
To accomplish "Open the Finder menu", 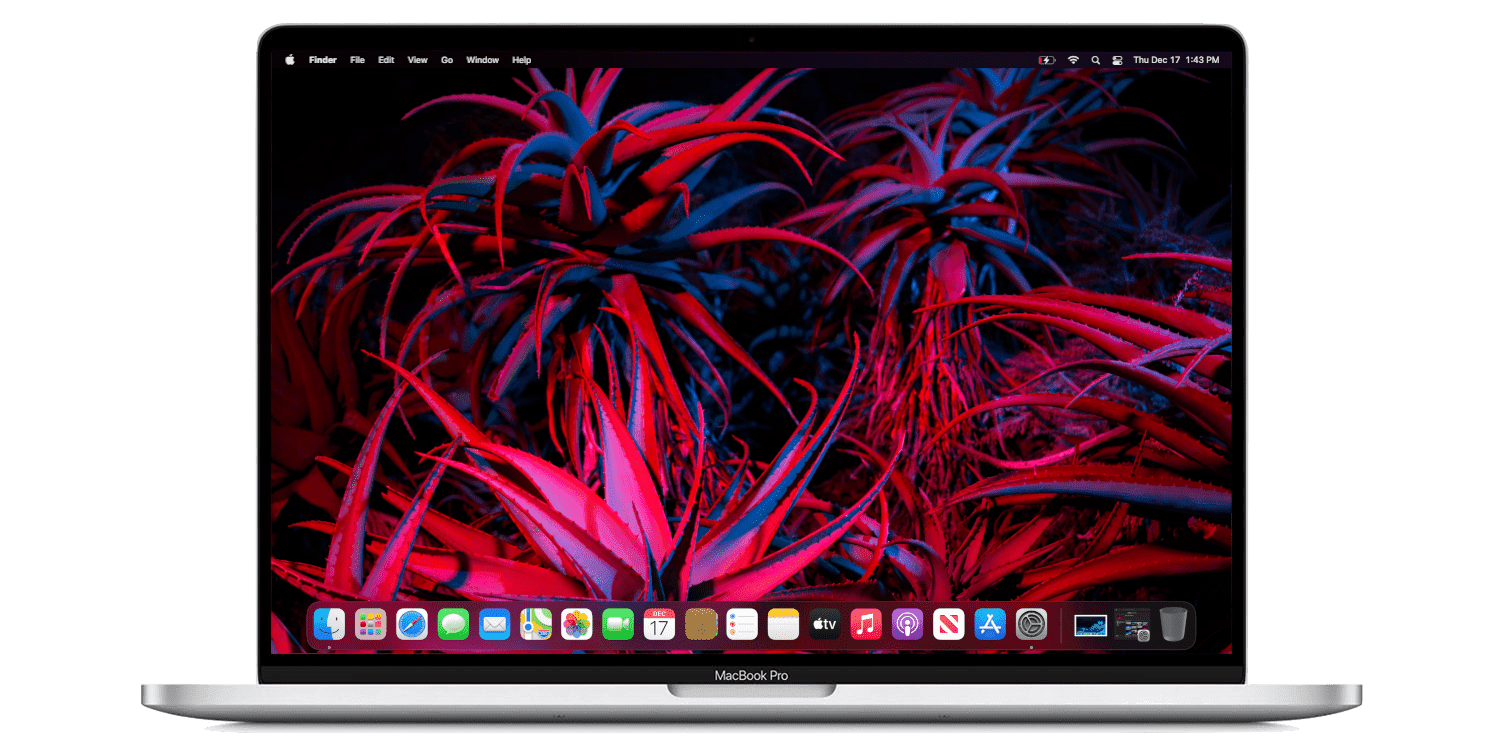I will [323, 60].
